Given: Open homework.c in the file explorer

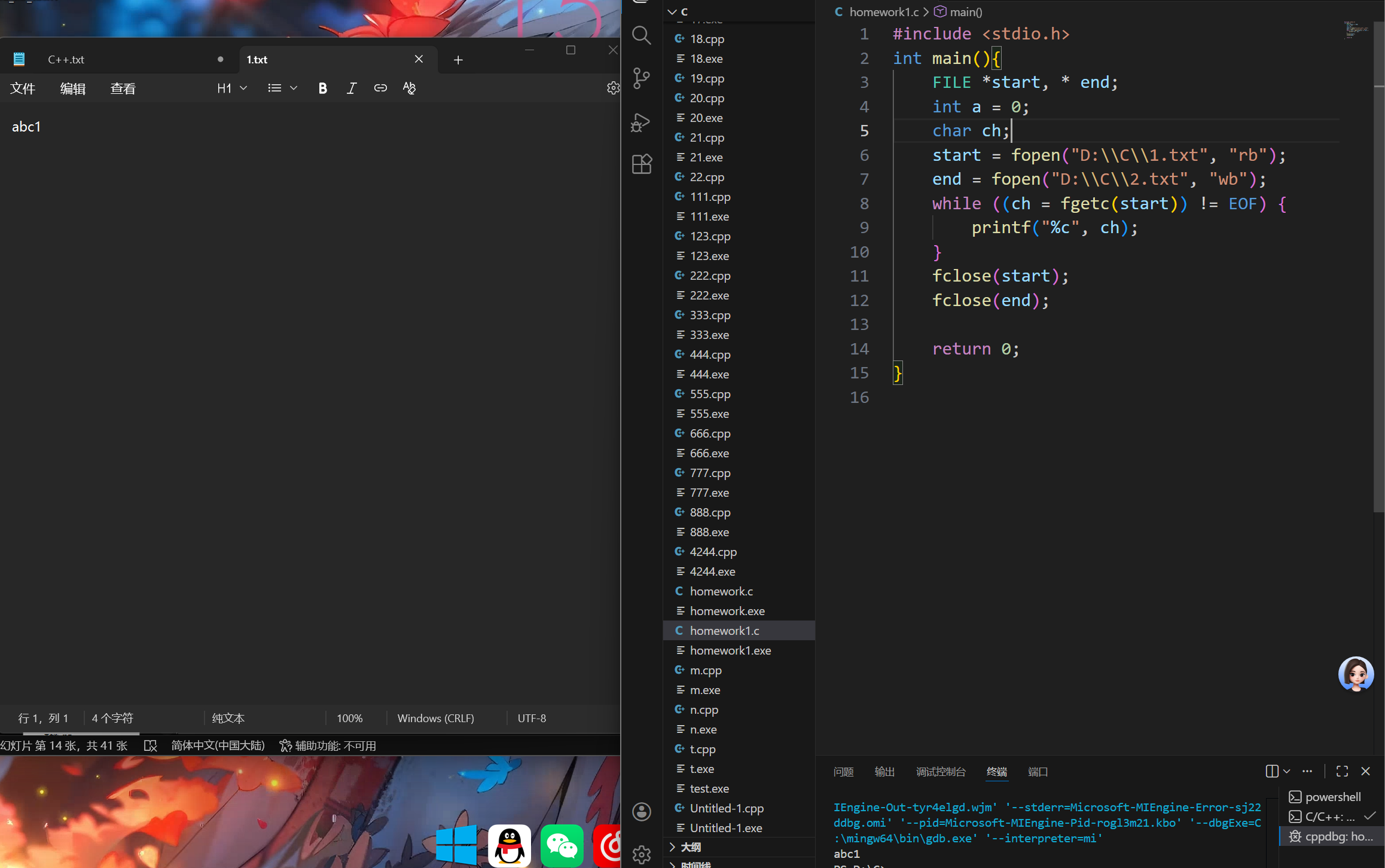Looking at the screenshot, I should [721, 591].
